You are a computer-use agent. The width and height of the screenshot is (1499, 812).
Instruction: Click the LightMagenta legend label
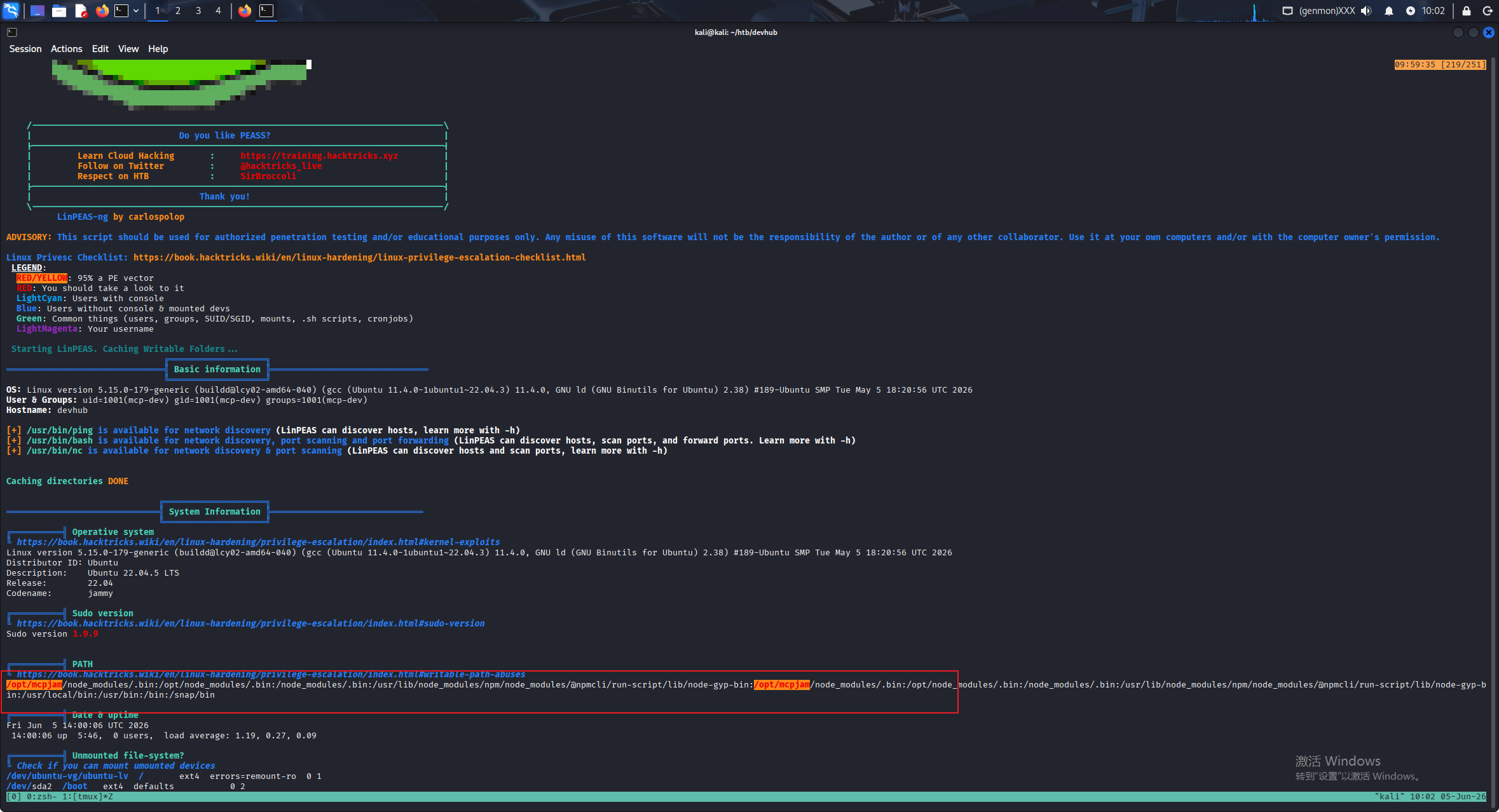point(47,328)
